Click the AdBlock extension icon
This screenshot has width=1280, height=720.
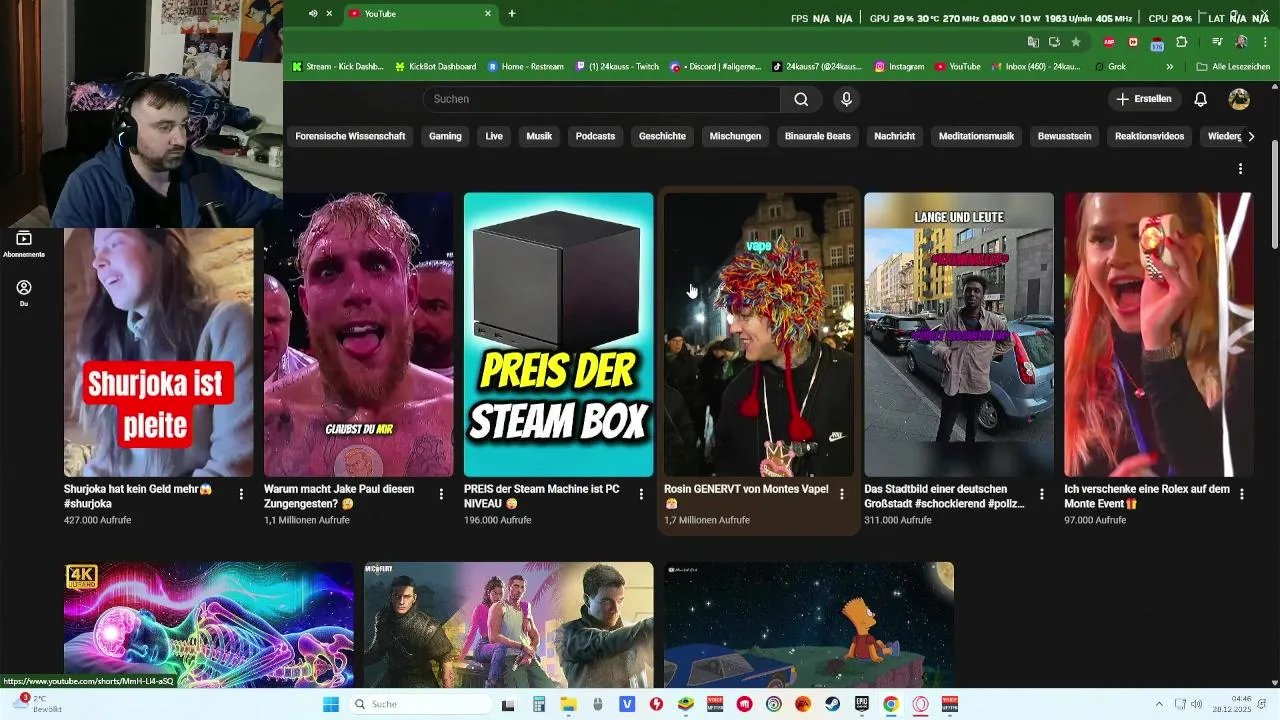pyautogui.click(x=1109, y=42)
